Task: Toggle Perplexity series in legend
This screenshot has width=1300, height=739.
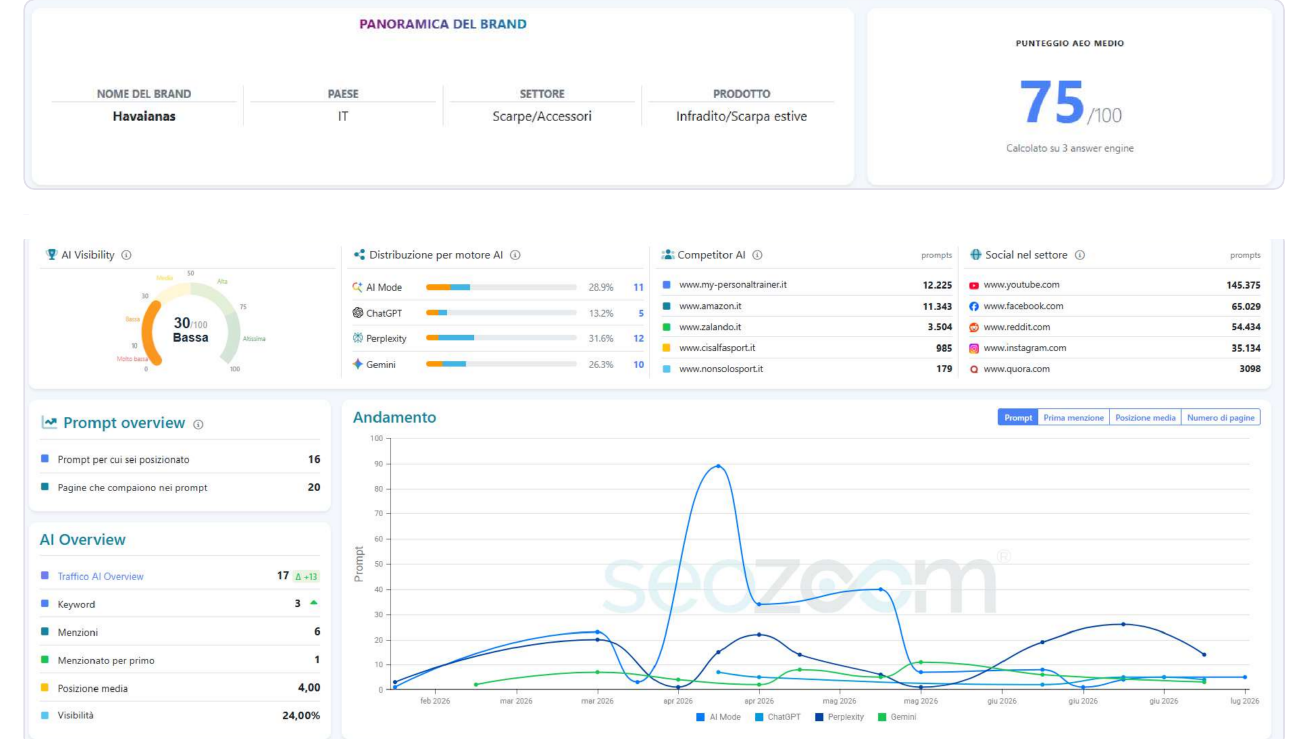Action: (838, 717)
